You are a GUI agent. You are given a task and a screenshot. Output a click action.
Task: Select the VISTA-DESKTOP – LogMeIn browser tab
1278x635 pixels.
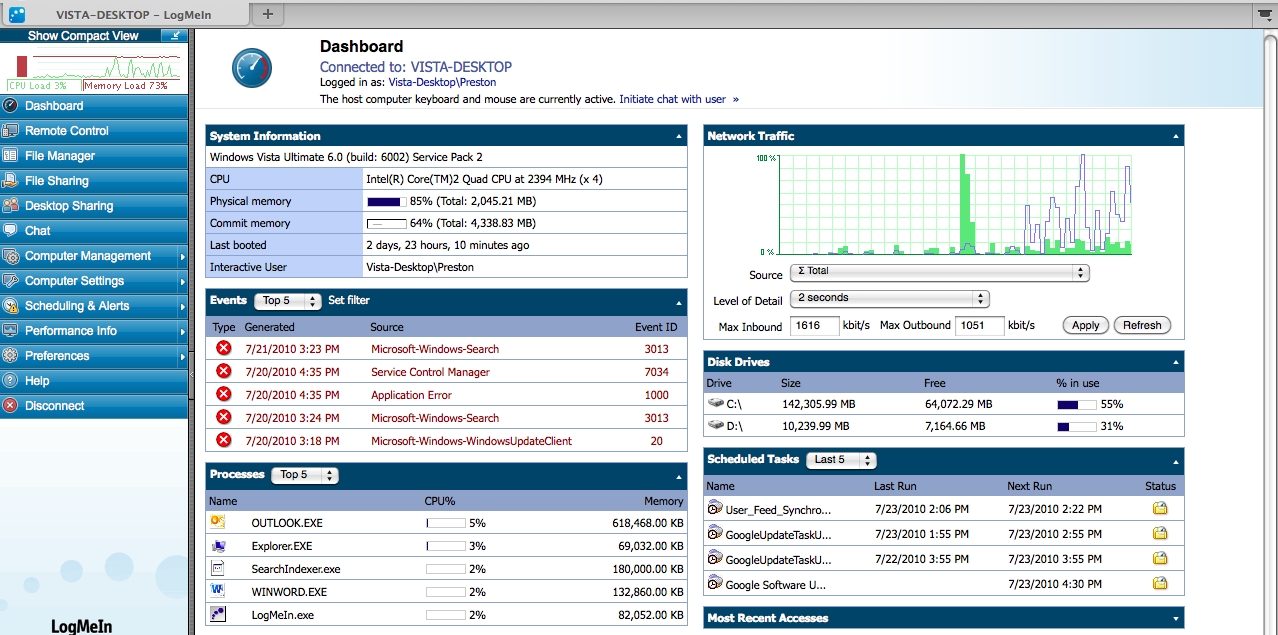click(x=125, y=14)
